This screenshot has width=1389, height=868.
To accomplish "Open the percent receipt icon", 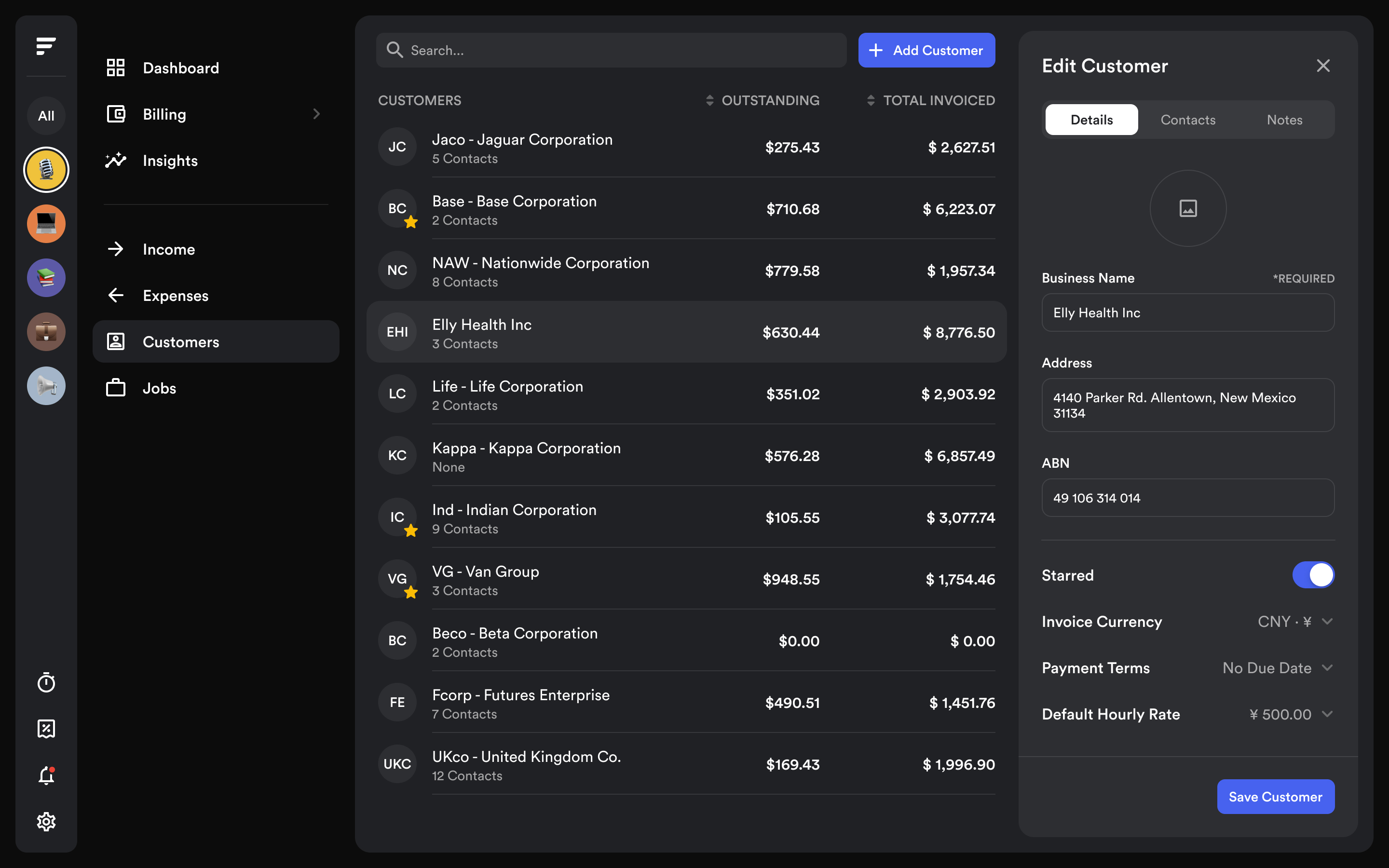I will pos(46,729).
